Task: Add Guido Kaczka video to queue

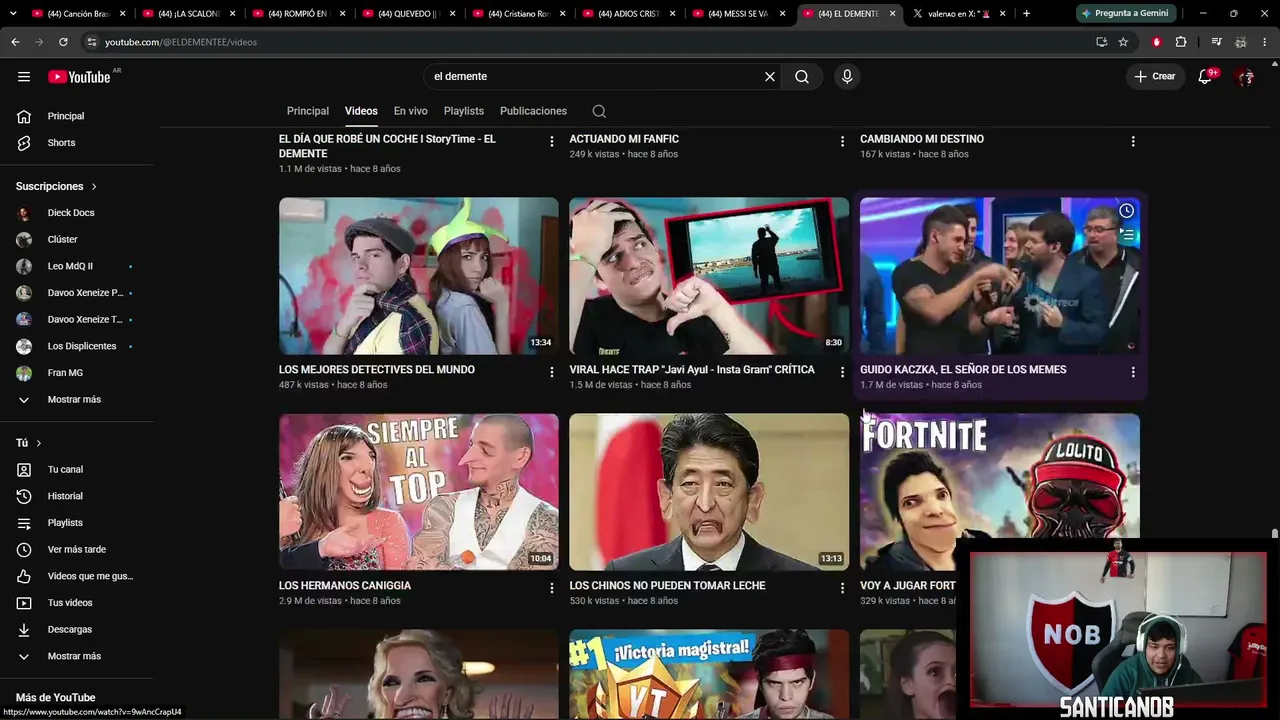Action: click(x=1126, y=236)
